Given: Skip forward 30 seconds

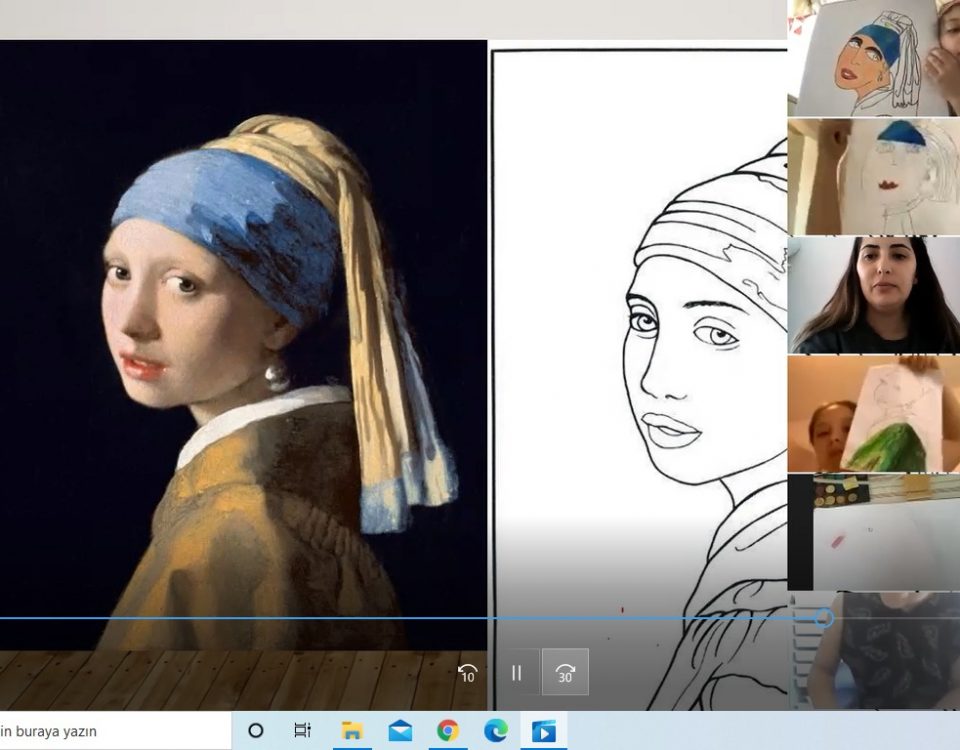Looking at the screenshot, I should click(565, 673).
